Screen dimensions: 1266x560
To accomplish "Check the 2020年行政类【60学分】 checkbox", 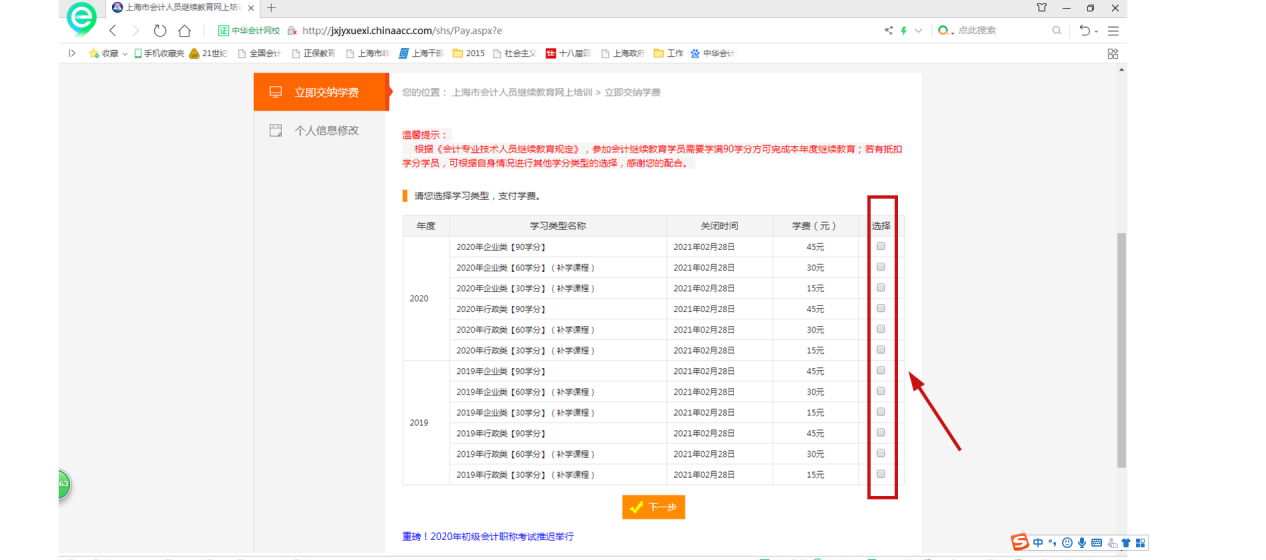I will coord(881,329).
